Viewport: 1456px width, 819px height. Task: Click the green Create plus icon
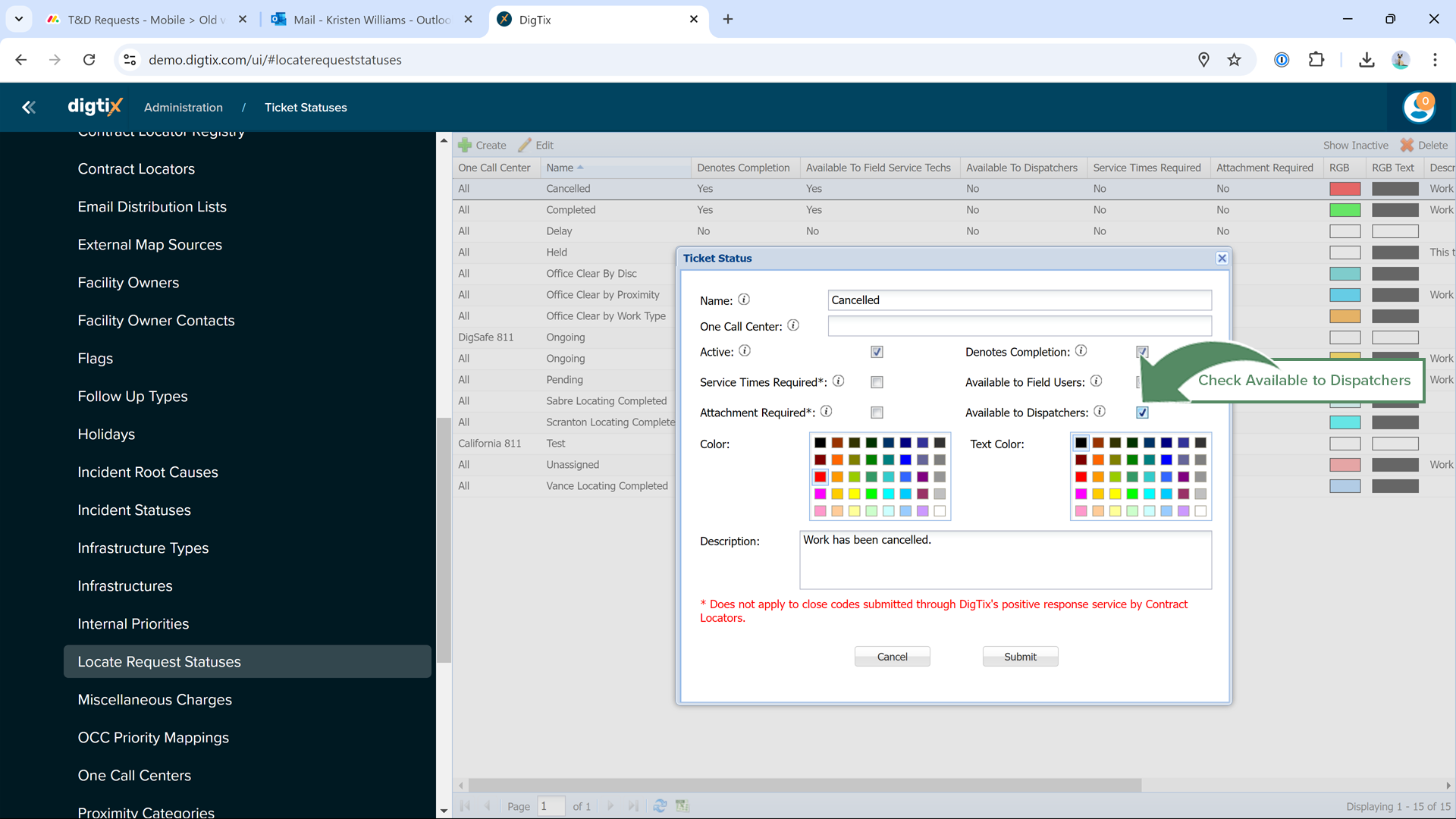pyautogui.click(x=465, y=145)
